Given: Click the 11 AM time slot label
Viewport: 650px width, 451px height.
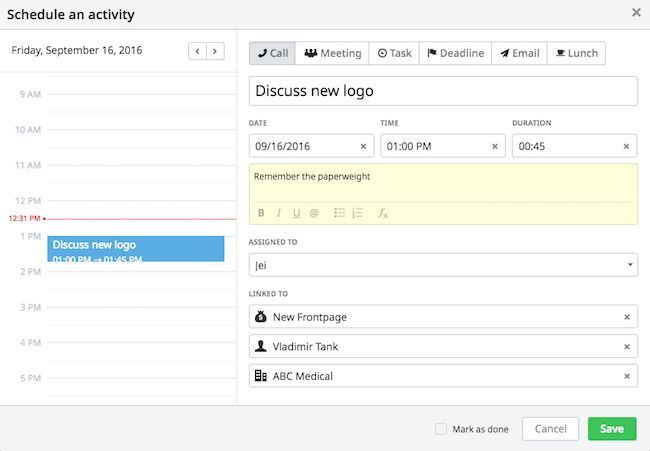Looking at the screenshot, I should pyautogui.click(x=28, y=165).
